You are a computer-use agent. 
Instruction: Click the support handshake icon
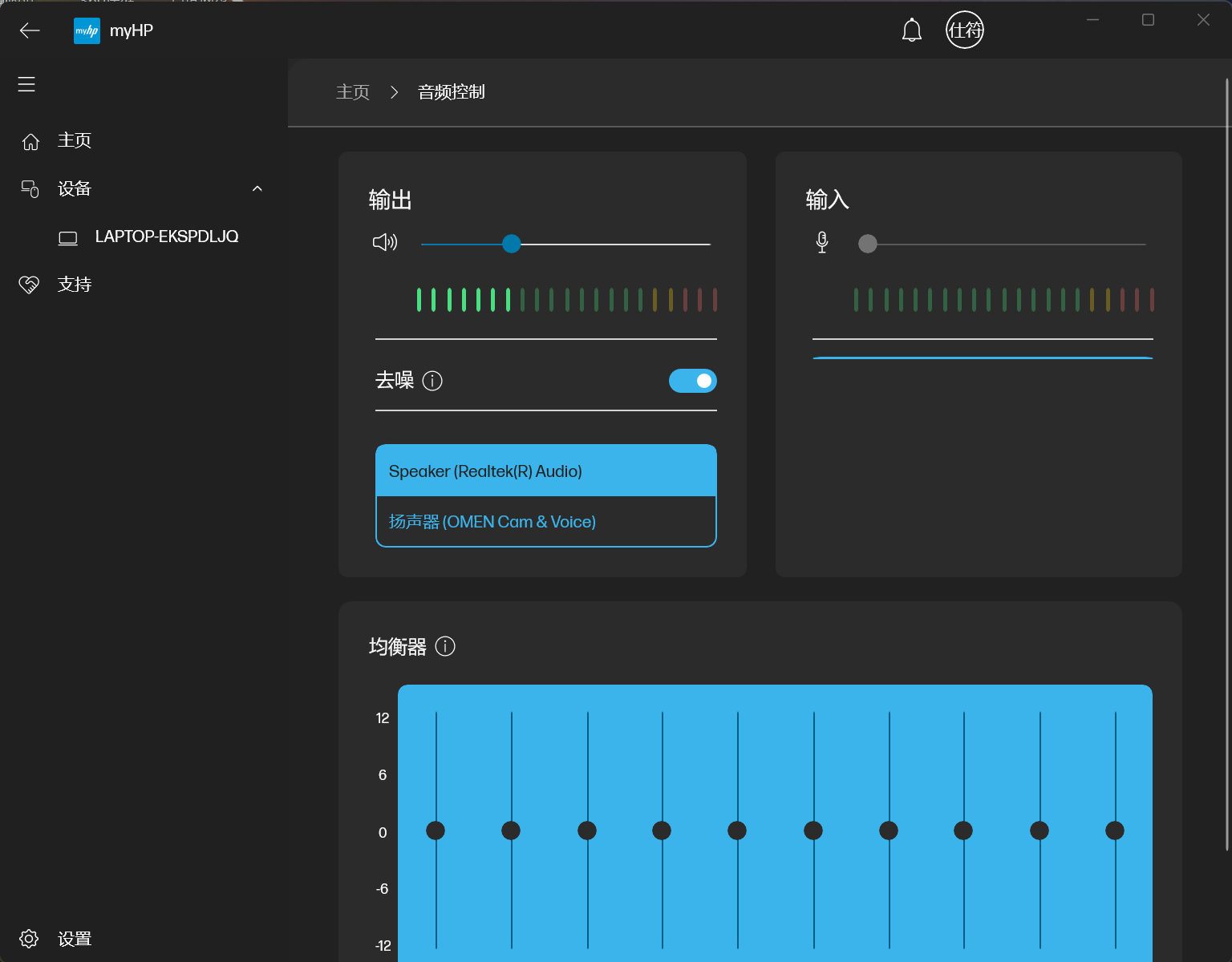pos(29,285)
